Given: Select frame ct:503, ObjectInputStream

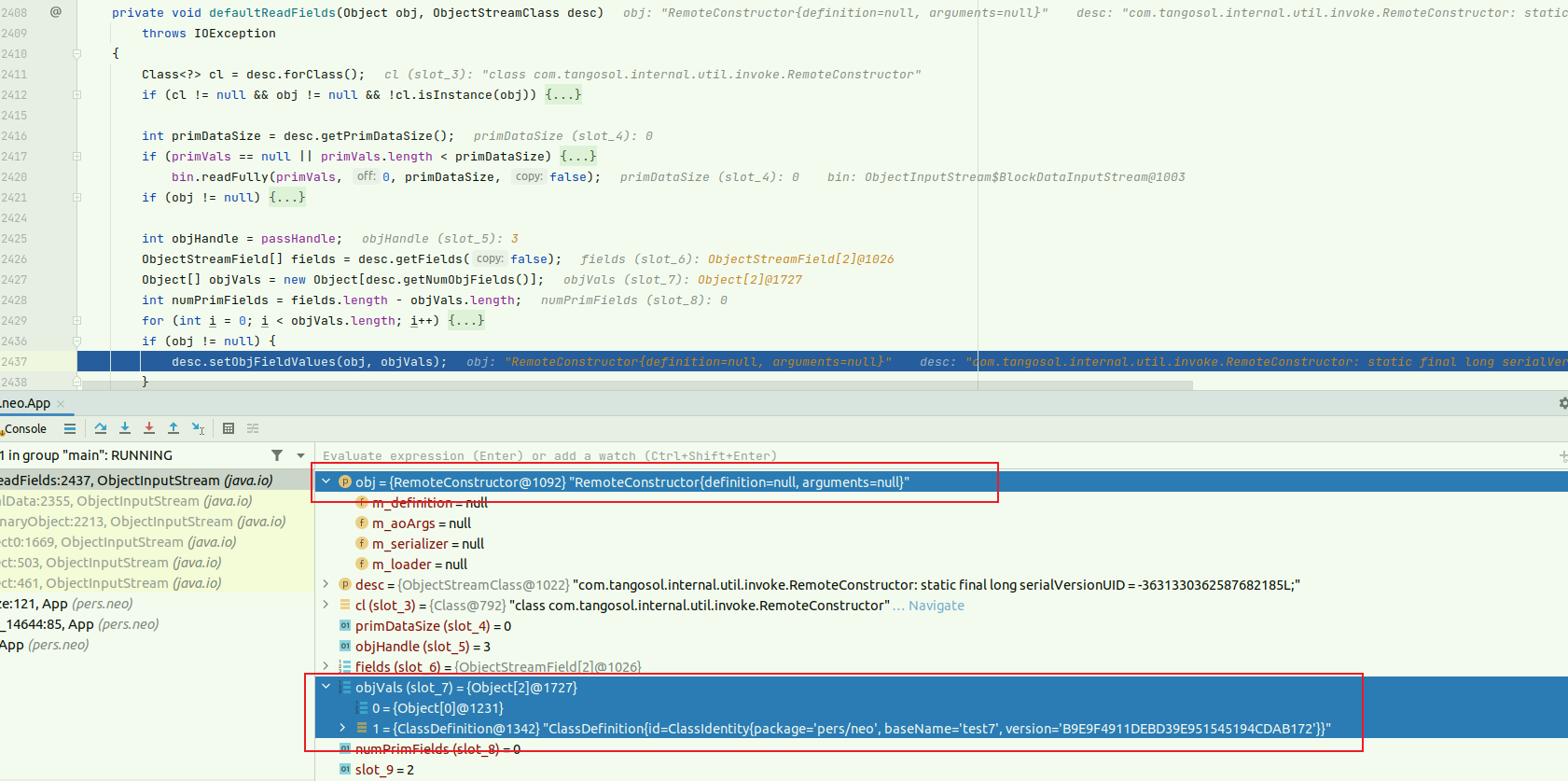Looking at the screenshot, I should click(157, 563).
